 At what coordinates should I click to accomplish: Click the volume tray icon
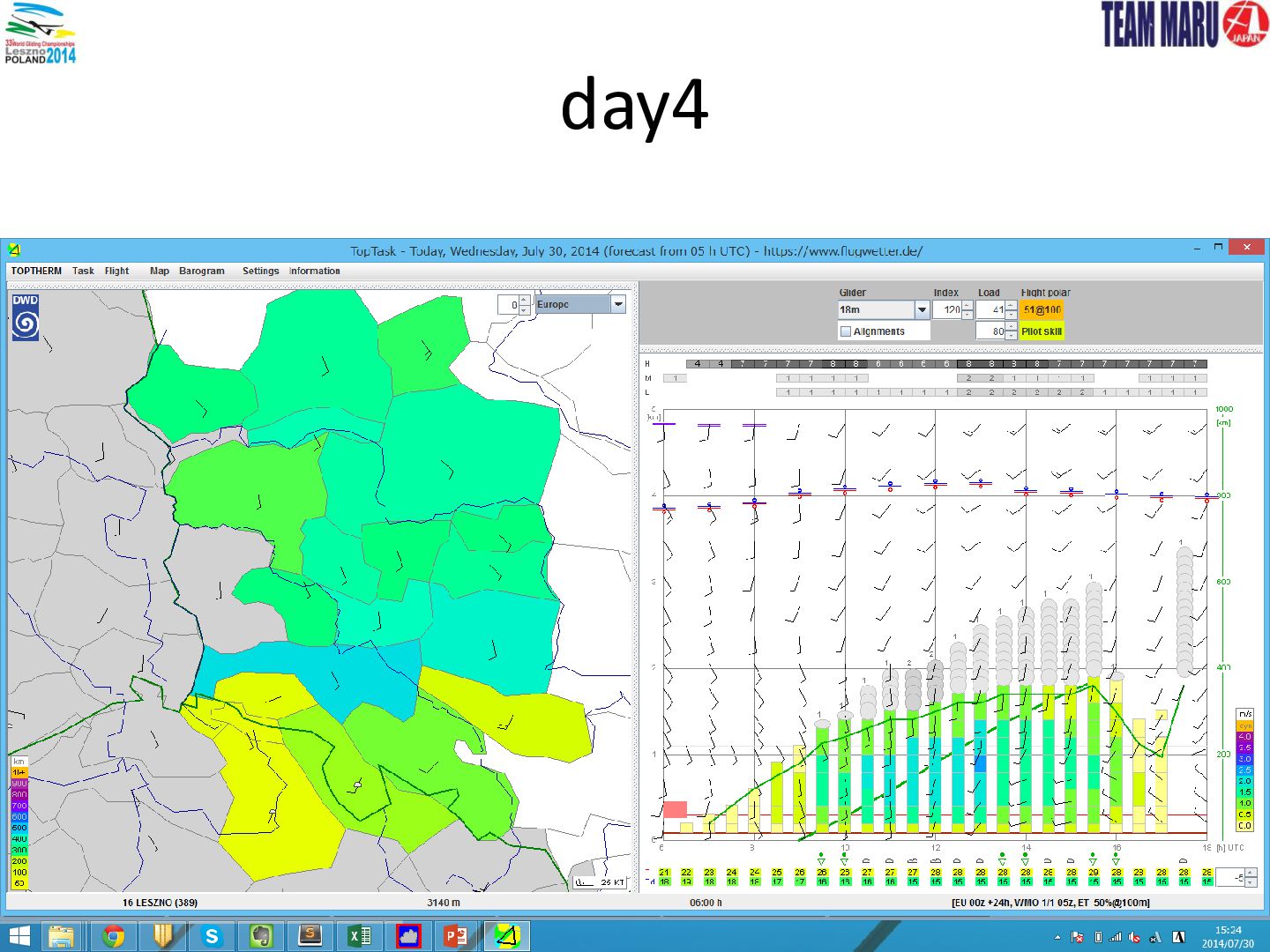1134,937
